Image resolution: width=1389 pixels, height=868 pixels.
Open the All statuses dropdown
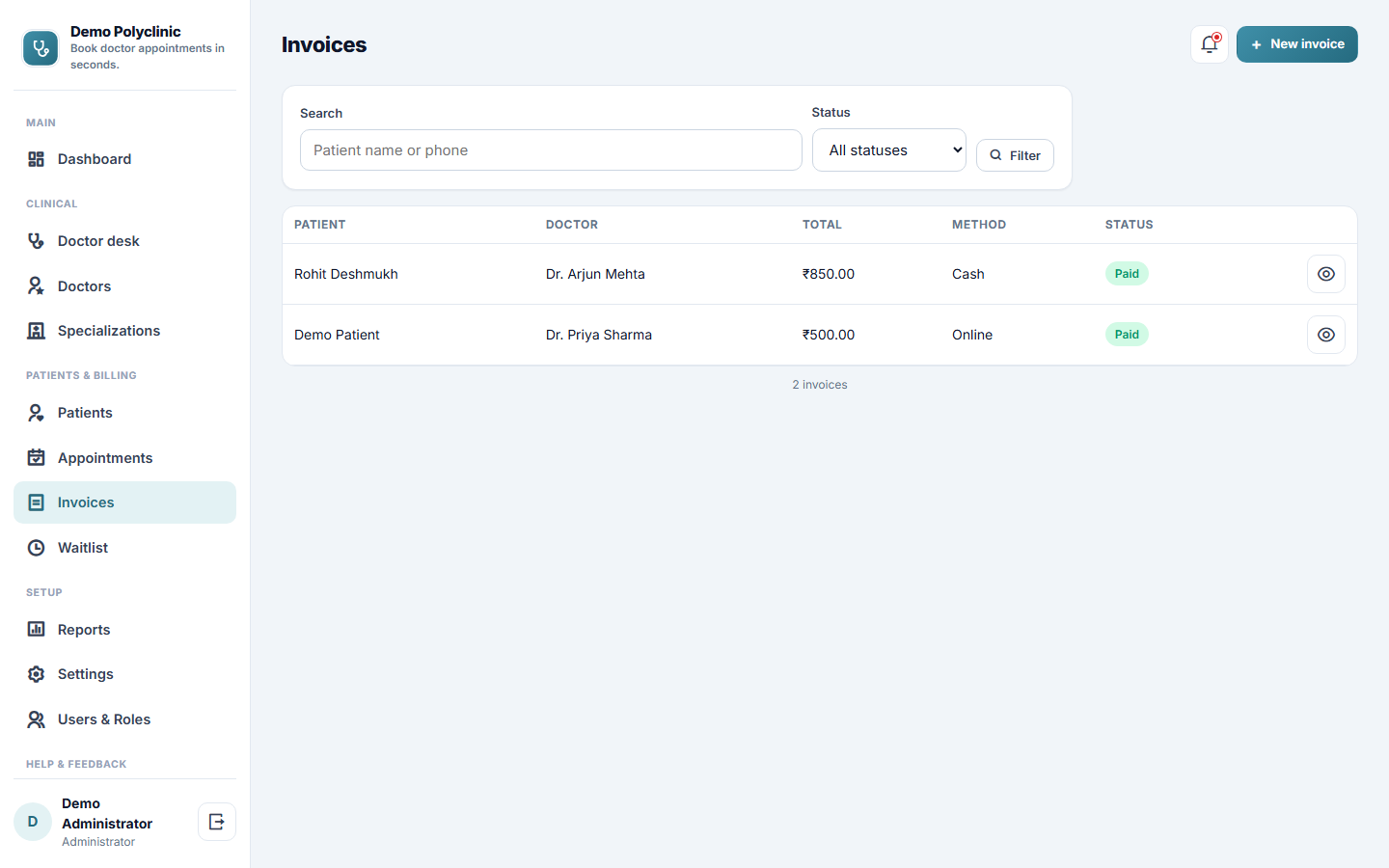888,150
